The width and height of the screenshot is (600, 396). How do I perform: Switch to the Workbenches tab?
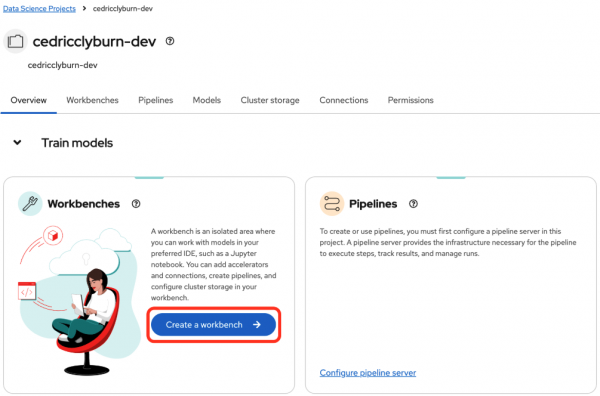pos(92,100)
